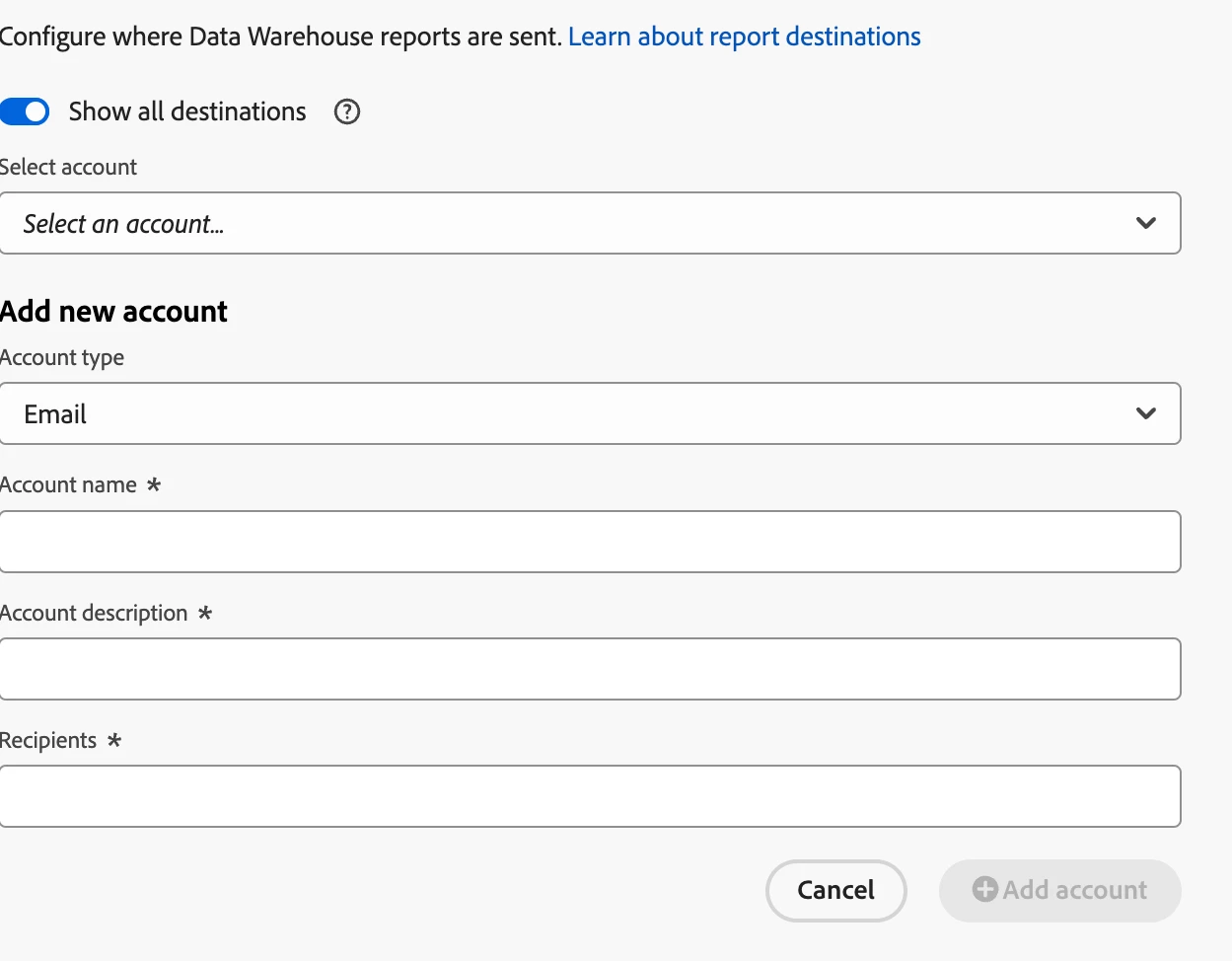Click into the Account description field
This screenshot has height=961, width=1232.
click(x=589, y=669)
